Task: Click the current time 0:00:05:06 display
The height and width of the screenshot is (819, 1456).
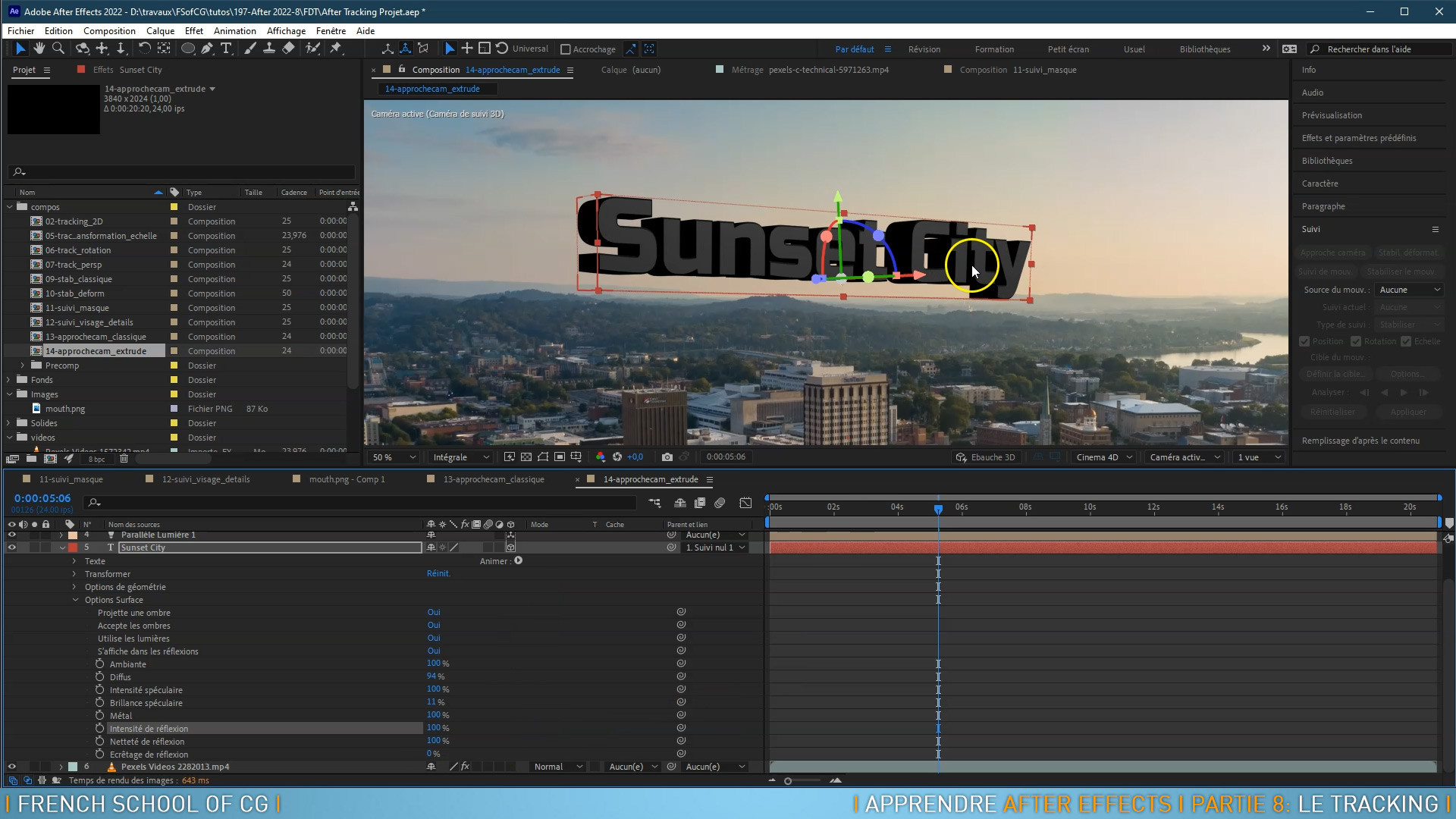Action: click(42, 498)
